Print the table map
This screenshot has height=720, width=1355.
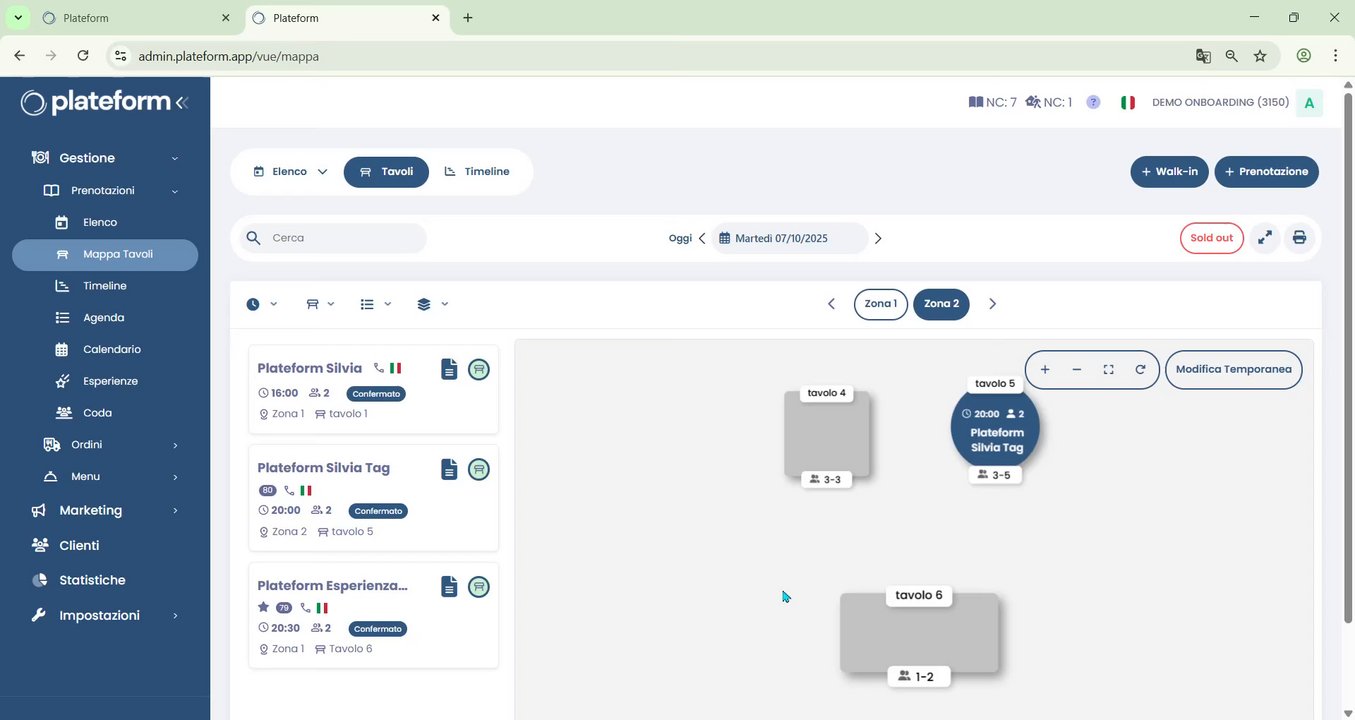click(1299, 238)
